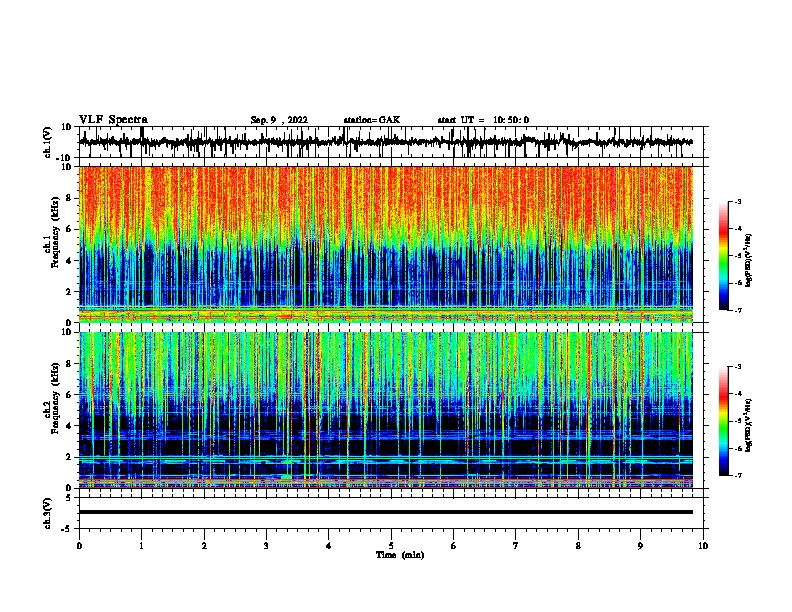
Task: Click time axis tick label "6"
Action: [x=453, y=546]
